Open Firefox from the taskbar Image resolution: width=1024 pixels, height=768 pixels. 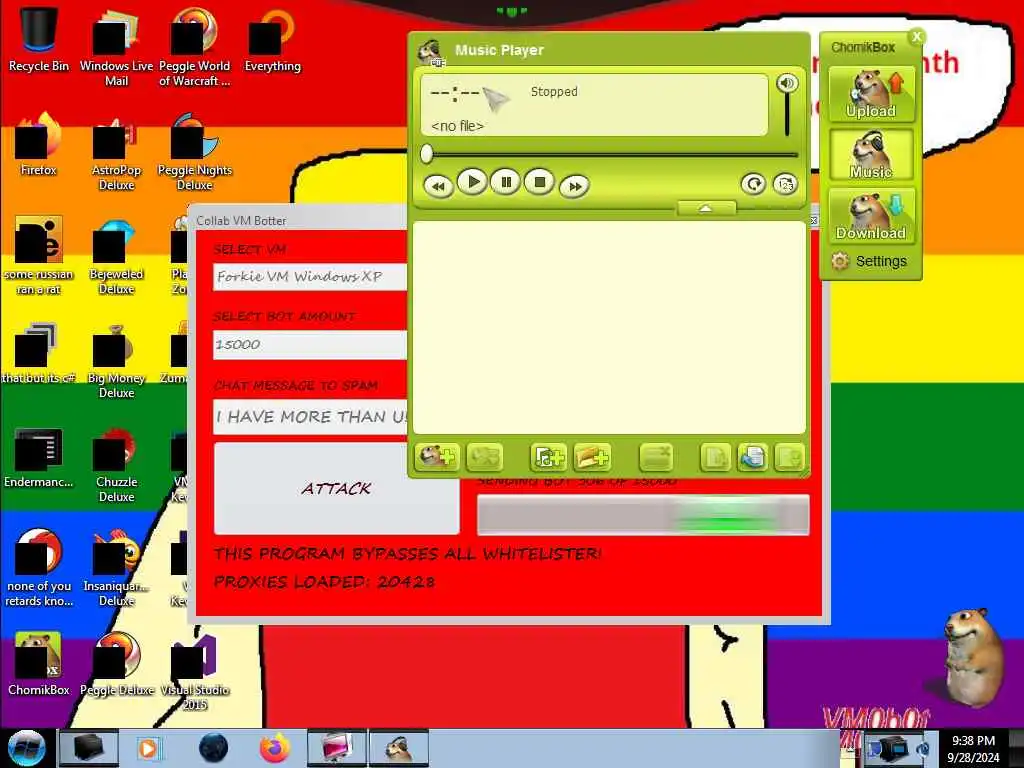274,748
